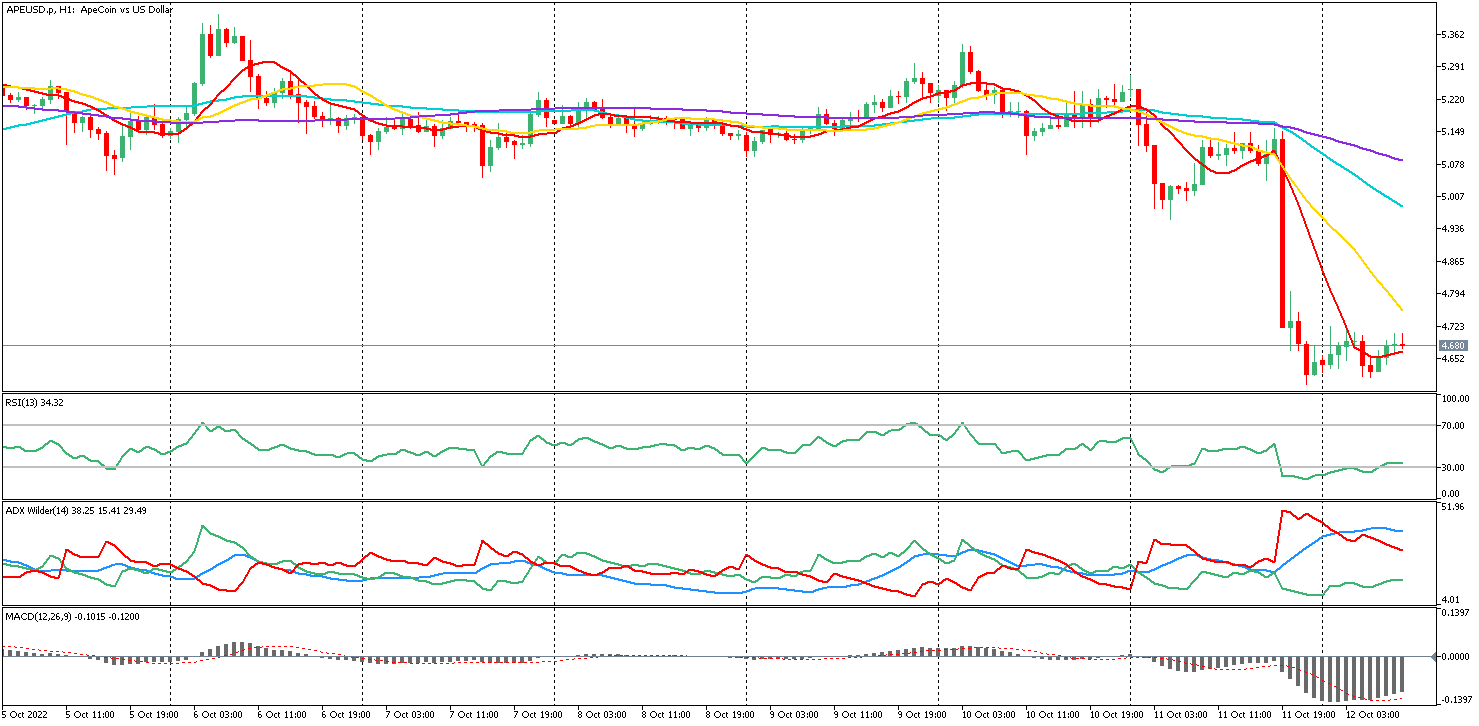
Task: Select the ADX Wilder(14) indicator label
Action: click(75, 510)
